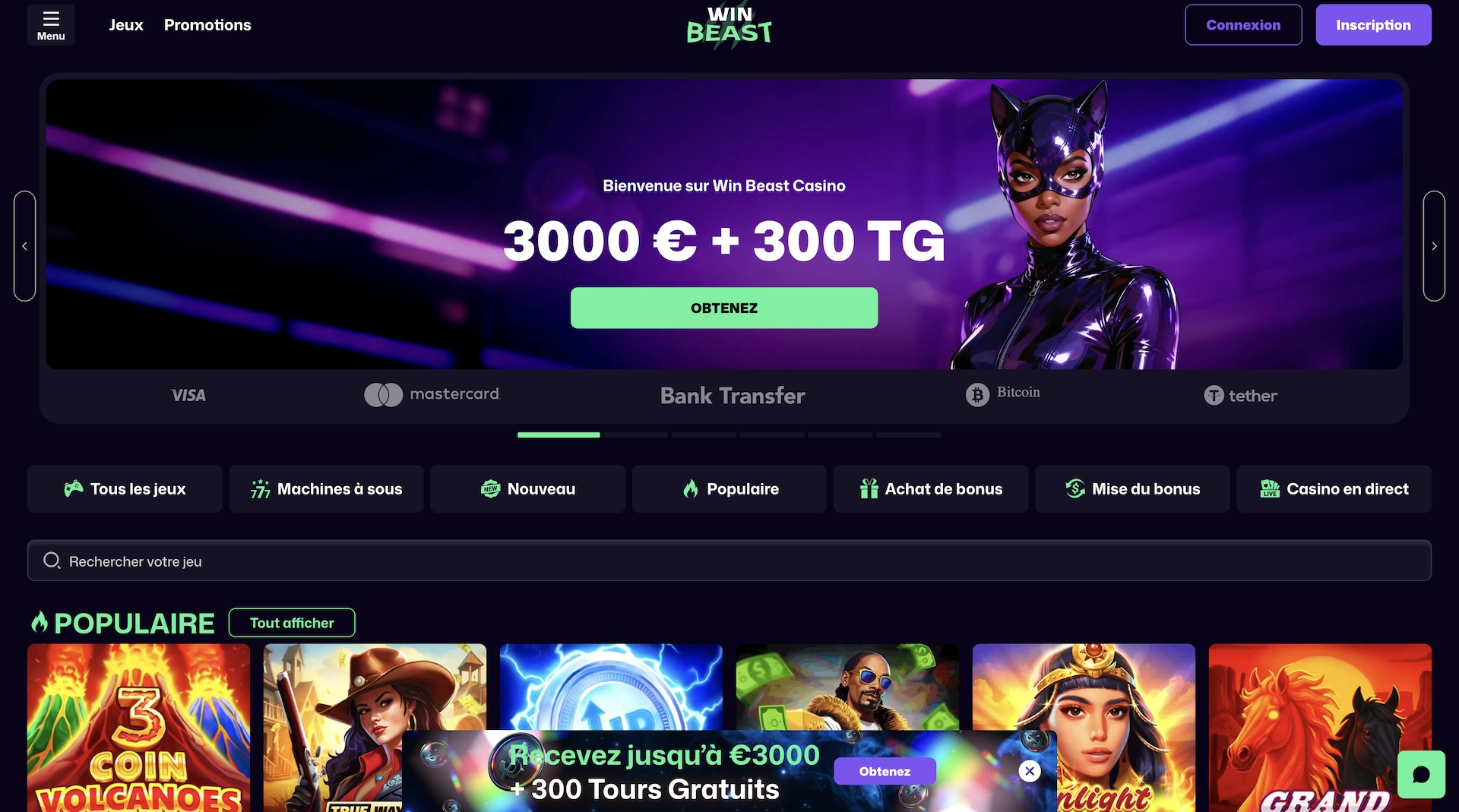Select the Casino en direct category tab
The width and height of the screenshot is (1459, 812).
click(x=1334, y=489)
